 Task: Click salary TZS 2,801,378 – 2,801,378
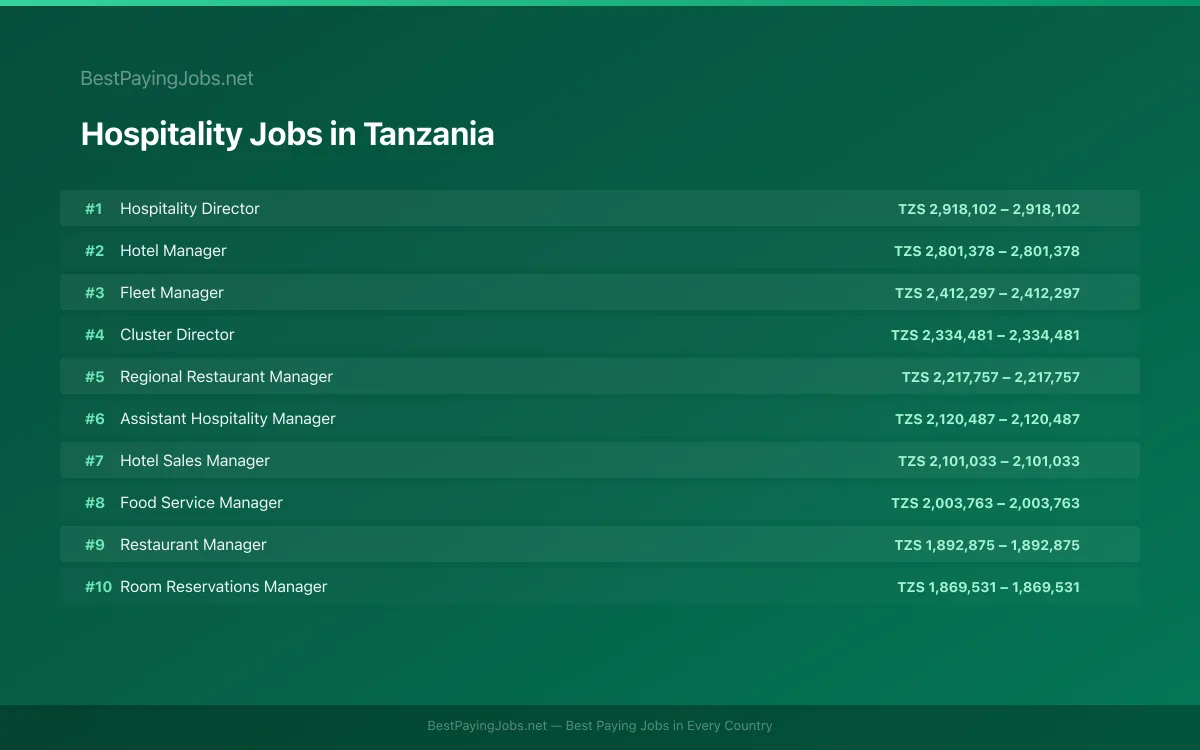[987, 251]
